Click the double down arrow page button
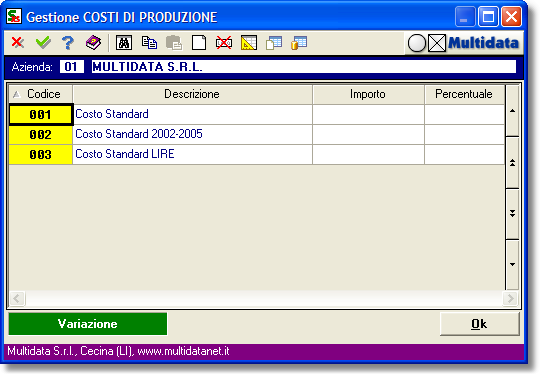The image size is (540, 376). pos(512,213)
